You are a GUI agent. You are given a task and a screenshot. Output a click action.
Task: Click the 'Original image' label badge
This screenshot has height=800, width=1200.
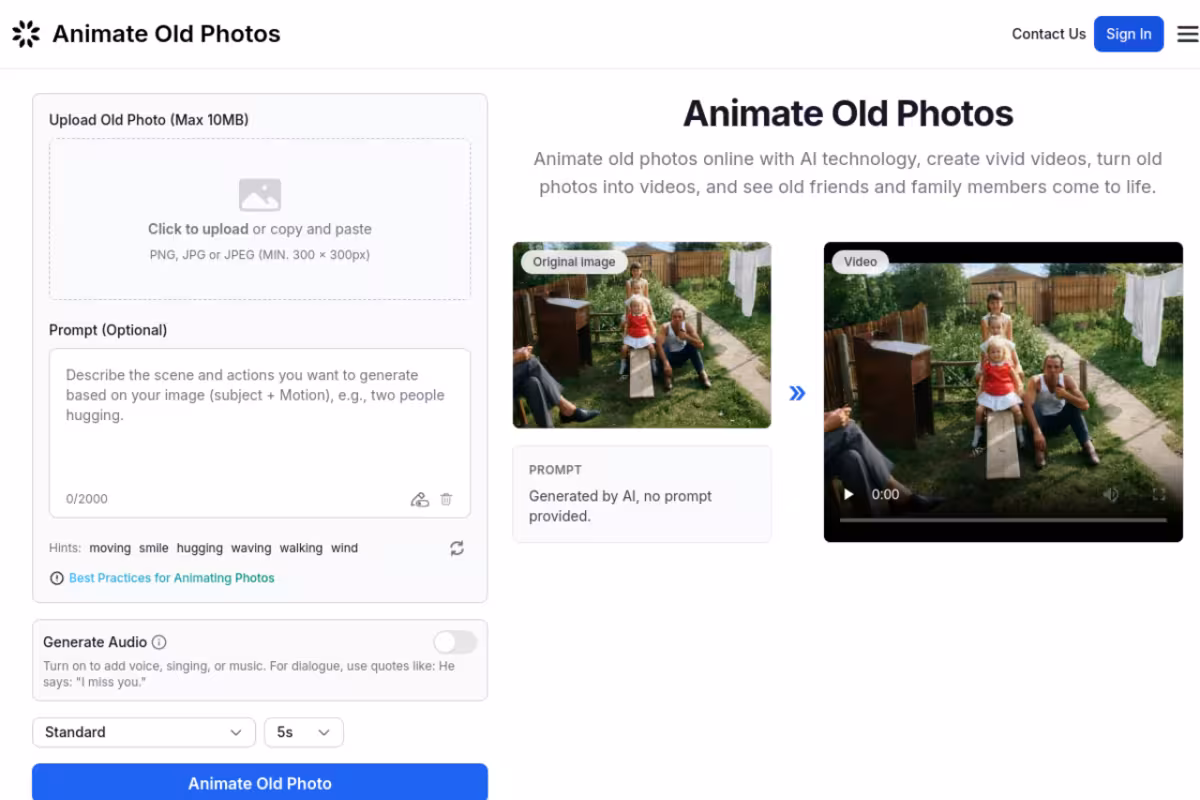point(574,262)
